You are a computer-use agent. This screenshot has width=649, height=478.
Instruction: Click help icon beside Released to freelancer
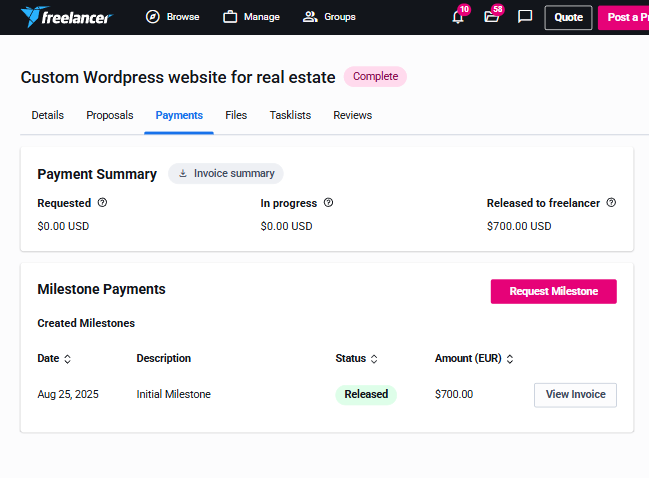[611, 203]
